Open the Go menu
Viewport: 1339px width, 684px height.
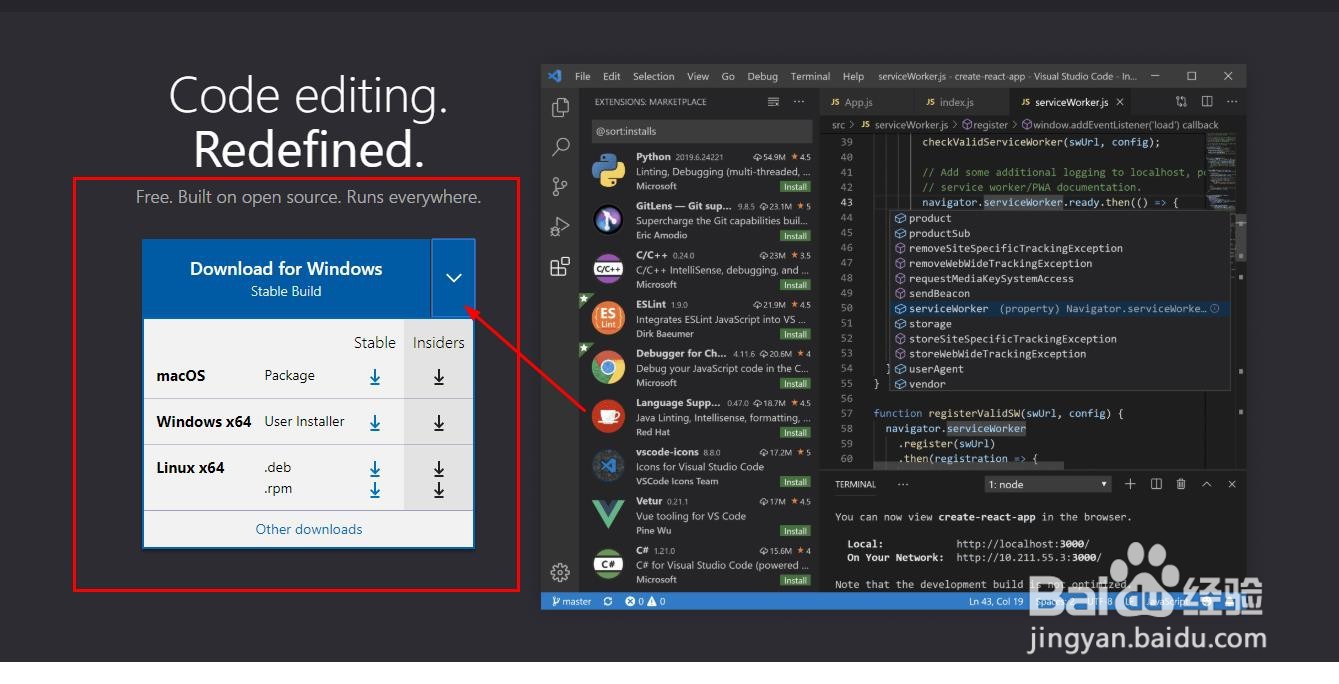pos(728,76)
